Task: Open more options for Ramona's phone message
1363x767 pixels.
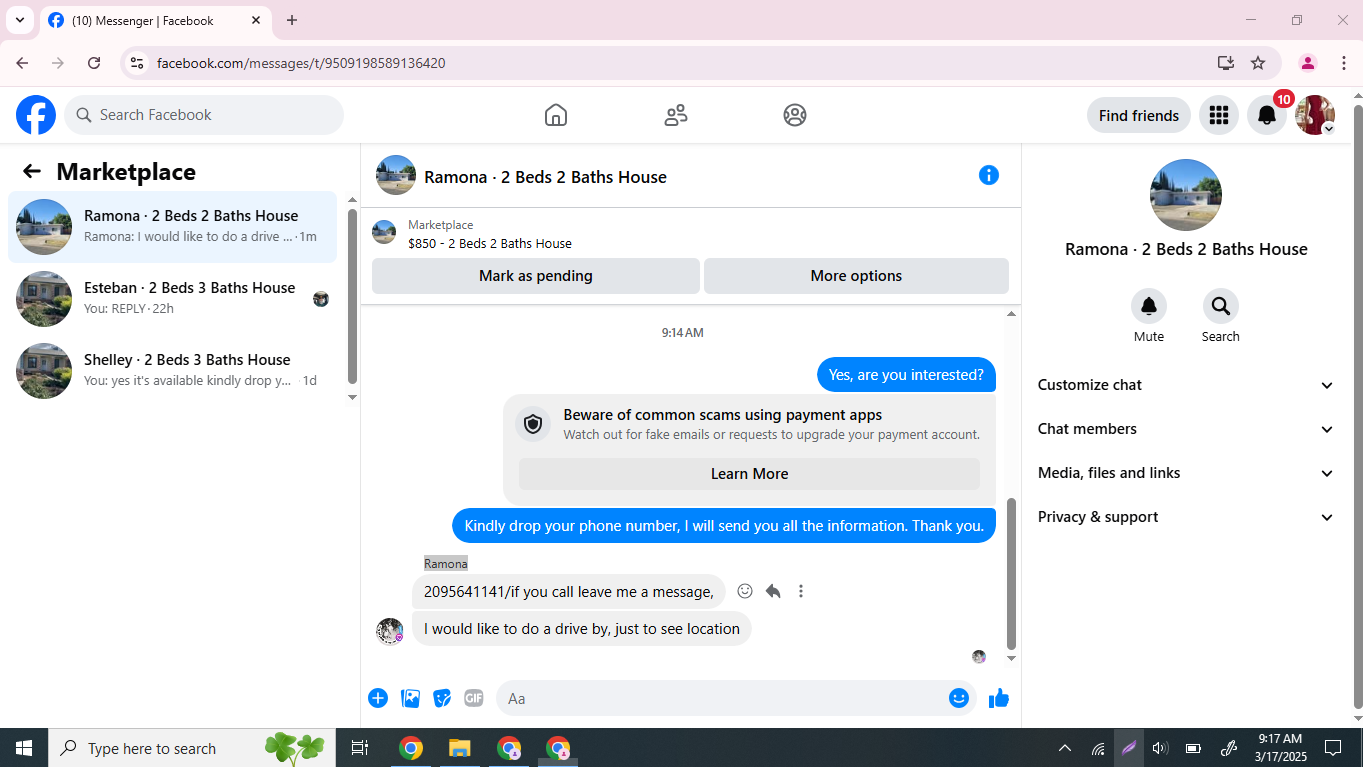Action: coord(801,591)
